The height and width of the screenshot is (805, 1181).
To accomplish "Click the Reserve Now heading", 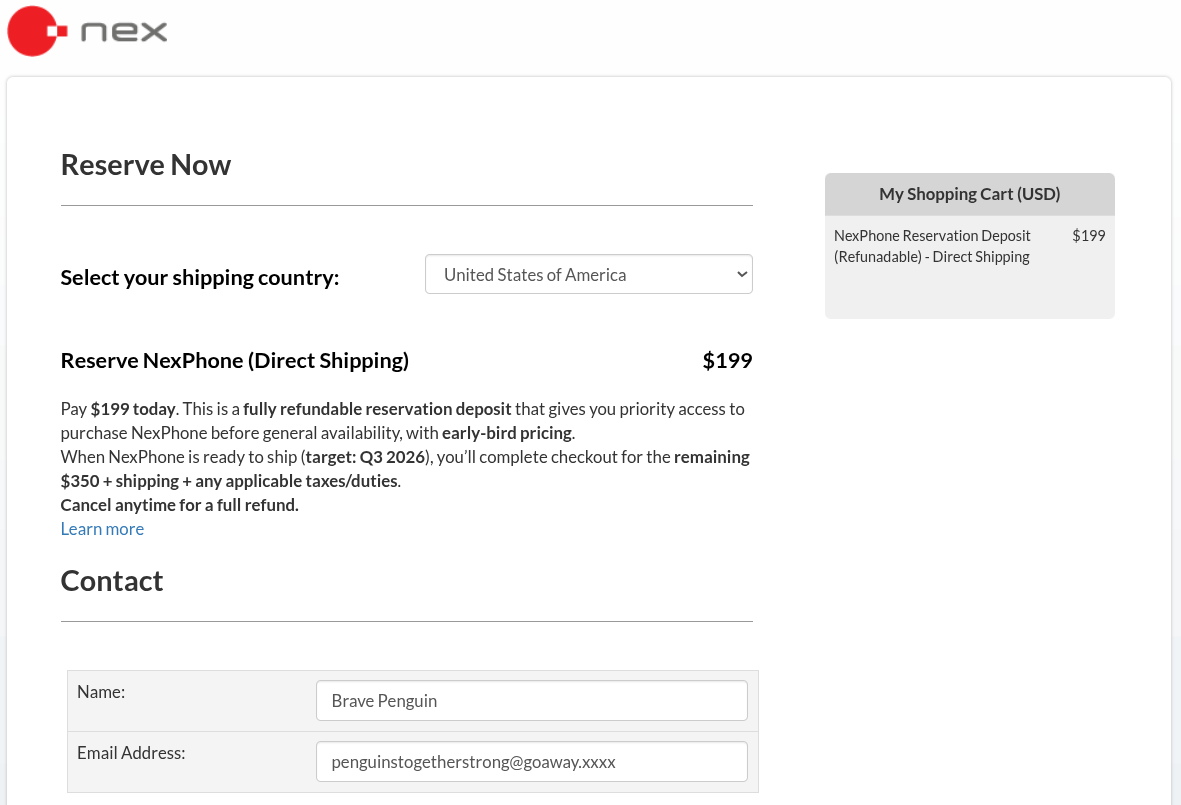I will pyautogui.click(x=145, y=164).
